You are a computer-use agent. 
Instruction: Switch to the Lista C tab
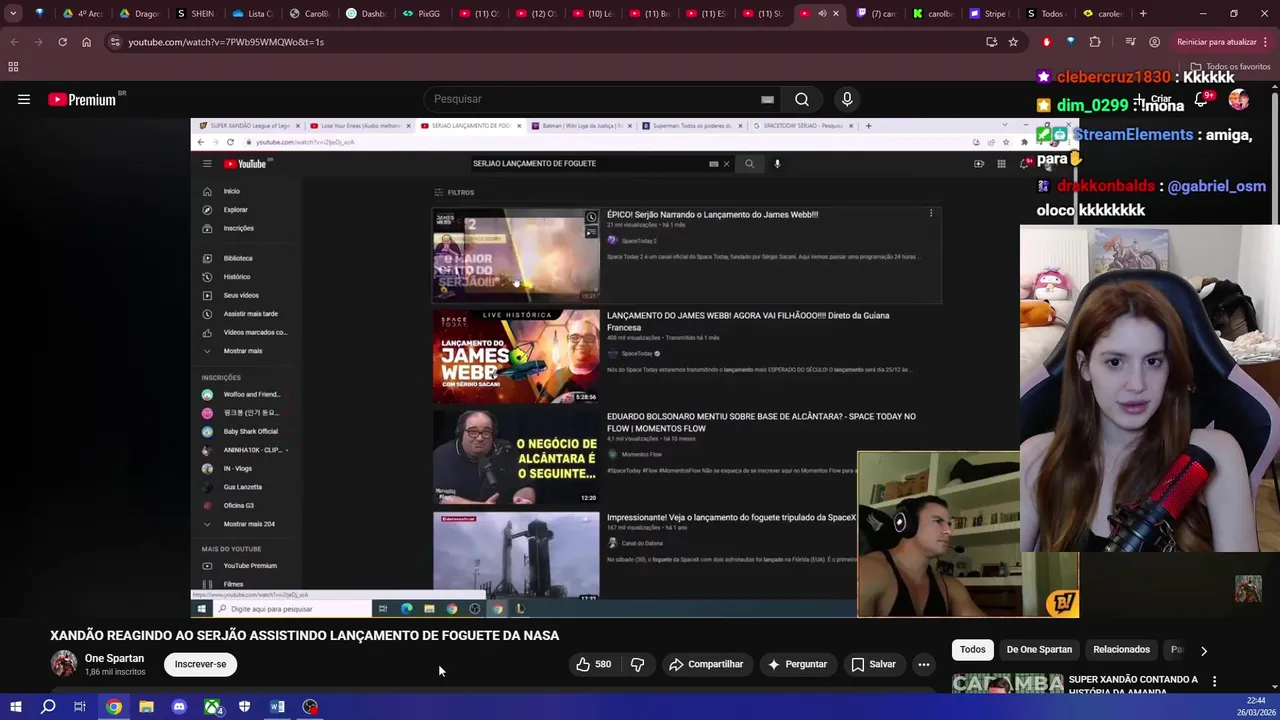[252, 14]
